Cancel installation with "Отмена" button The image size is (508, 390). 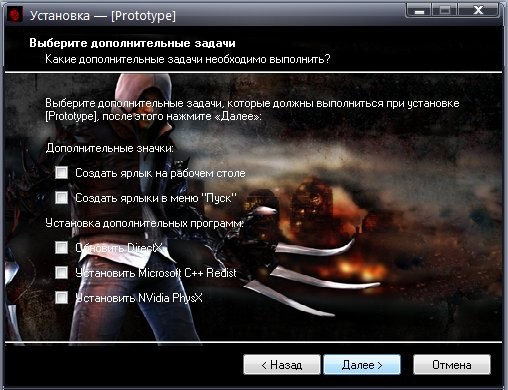[452, 365]
